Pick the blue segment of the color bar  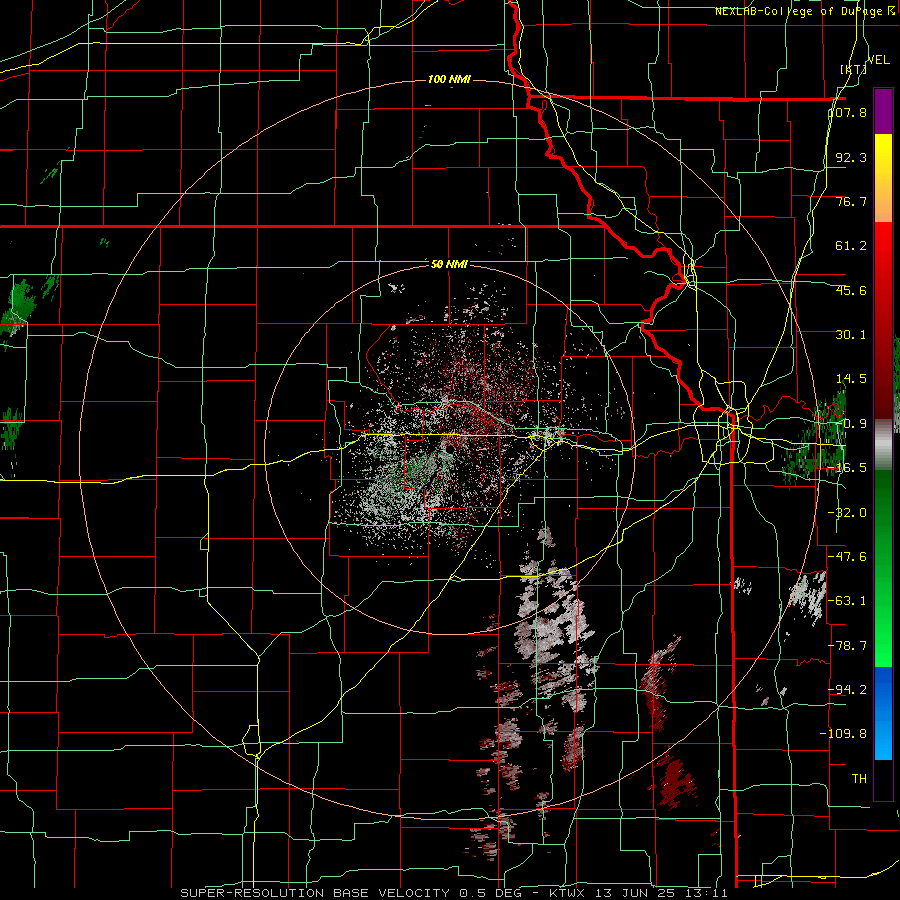[x=883, y=713]
